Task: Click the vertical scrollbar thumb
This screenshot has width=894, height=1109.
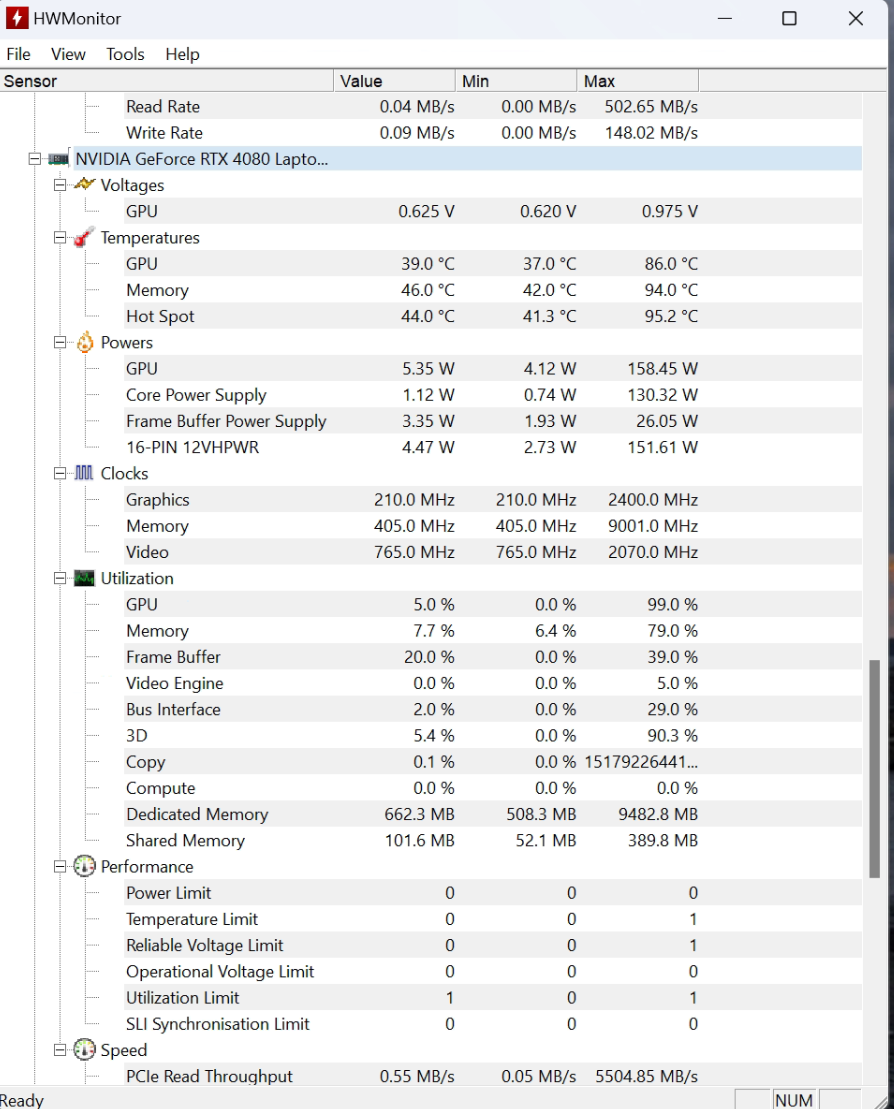Action: tap(876, 768)
